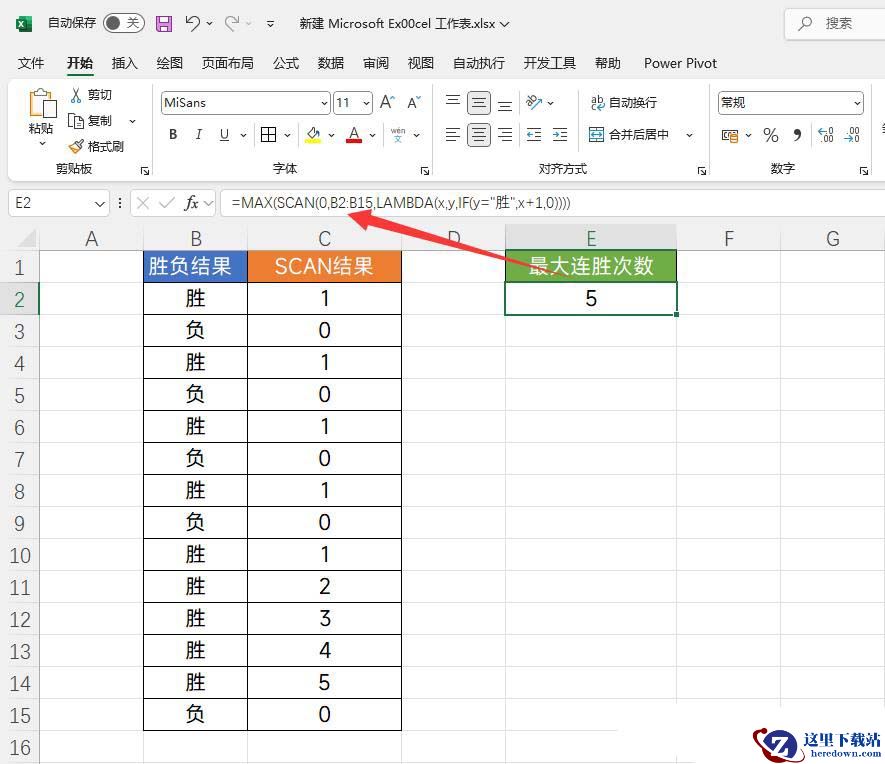Open the Name Box dropdown arrow

[100, 204]
